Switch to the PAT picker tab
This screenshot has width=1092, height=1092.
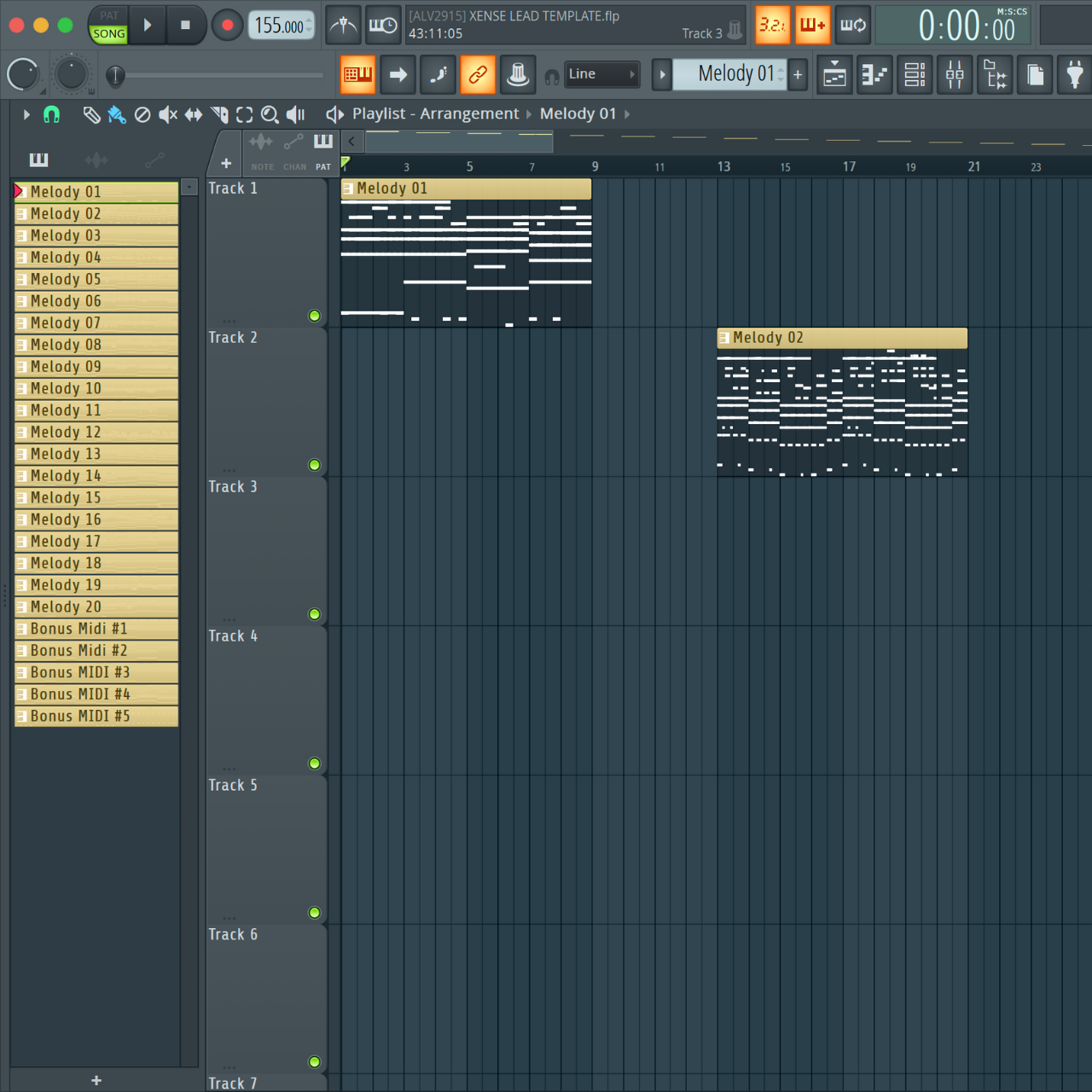pos(323,153)
